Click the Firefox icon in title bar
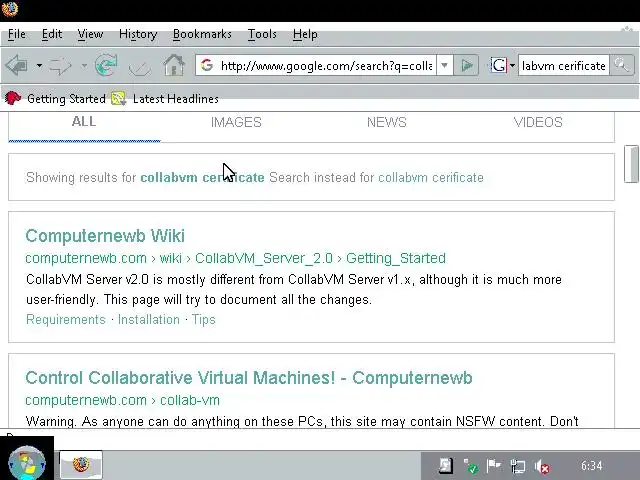The width and height of the screenshot is (640, 480). [x=9, y=9]
